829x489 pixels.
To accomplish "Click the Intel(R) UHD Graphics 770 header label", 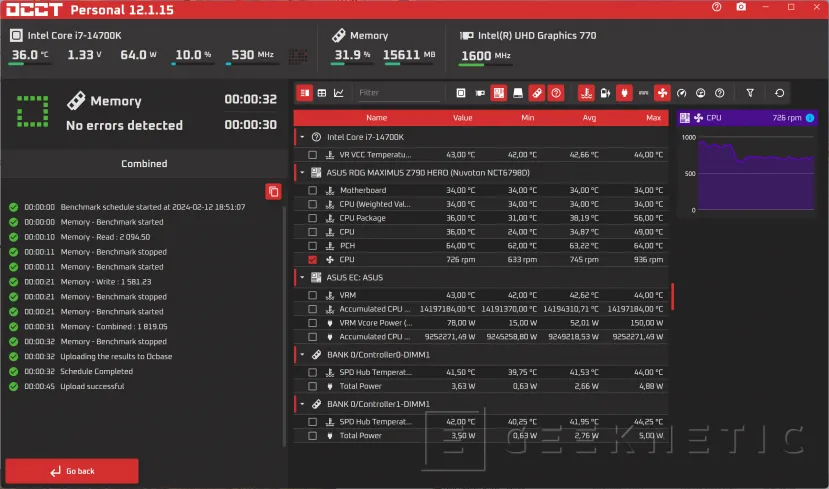I will (x=537, y=35).
